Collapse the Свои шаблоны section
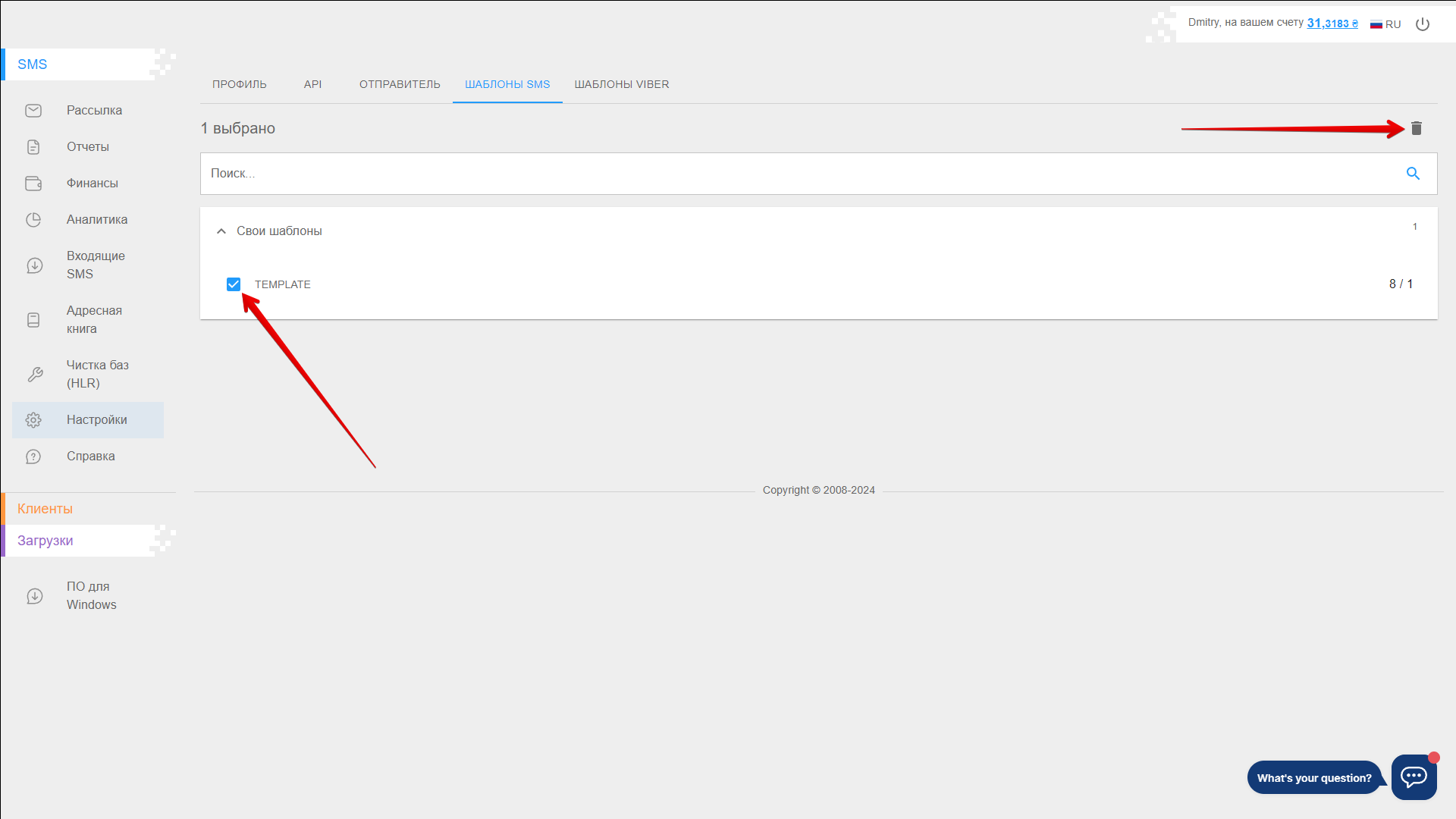The image size is (1456, 819). coord(221,231)
